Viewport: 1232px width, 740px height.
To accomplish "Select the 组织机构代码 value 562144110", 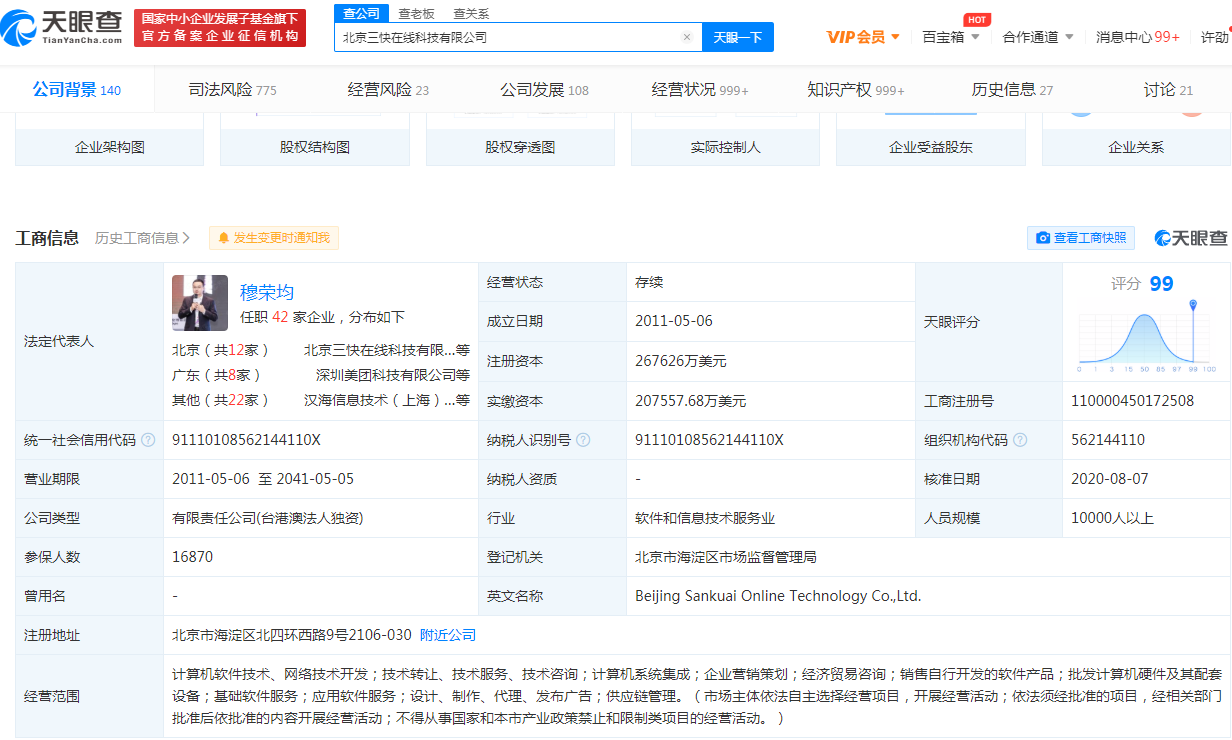I will [x=1108, y=440].
